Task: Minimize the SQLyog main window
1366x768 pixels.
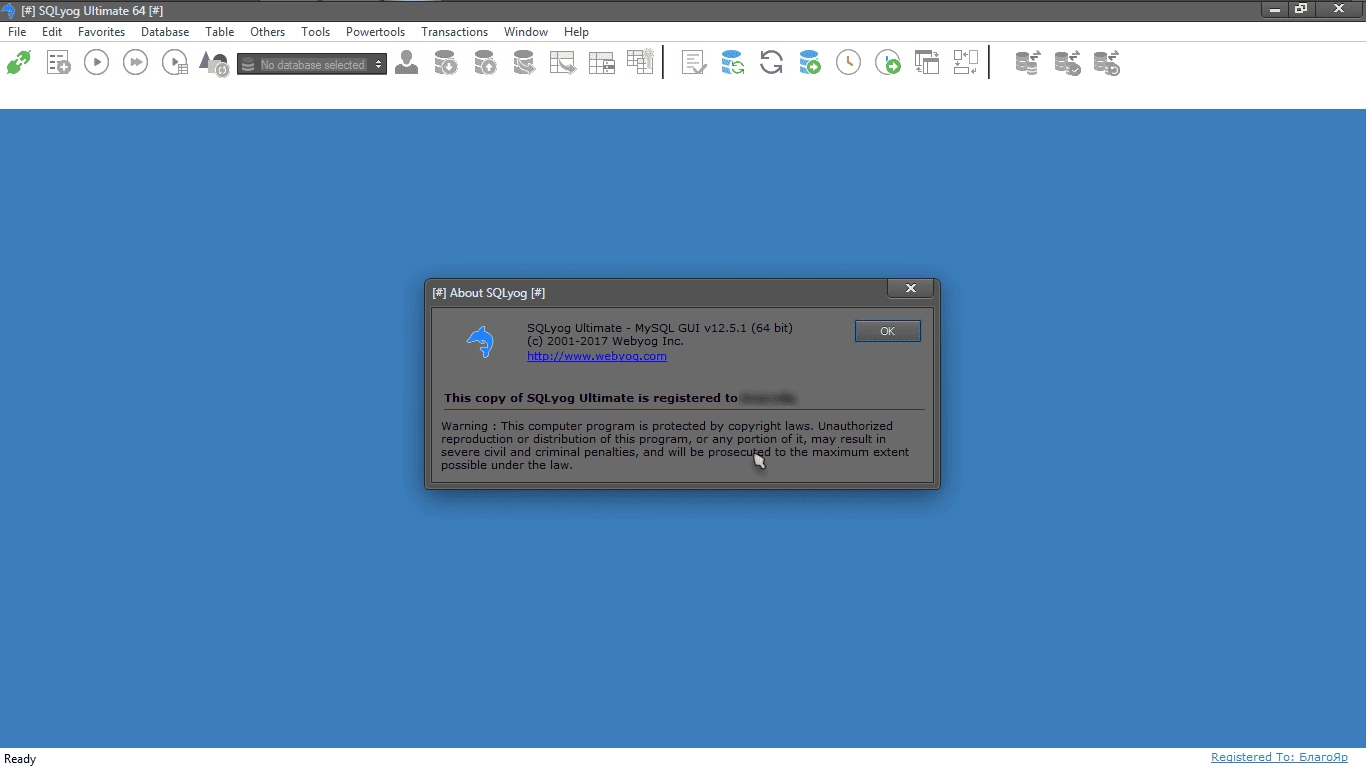Action: (x=1274, y=8)
